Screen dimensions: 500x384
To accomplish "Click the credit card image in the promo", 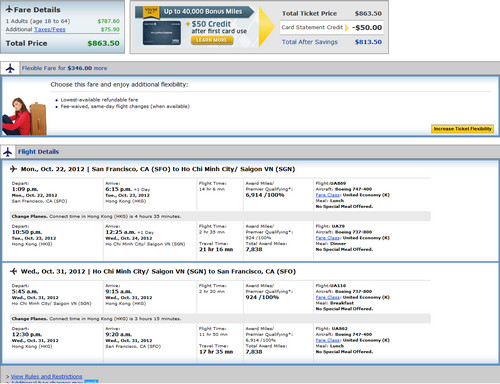I will pos(162,33).
